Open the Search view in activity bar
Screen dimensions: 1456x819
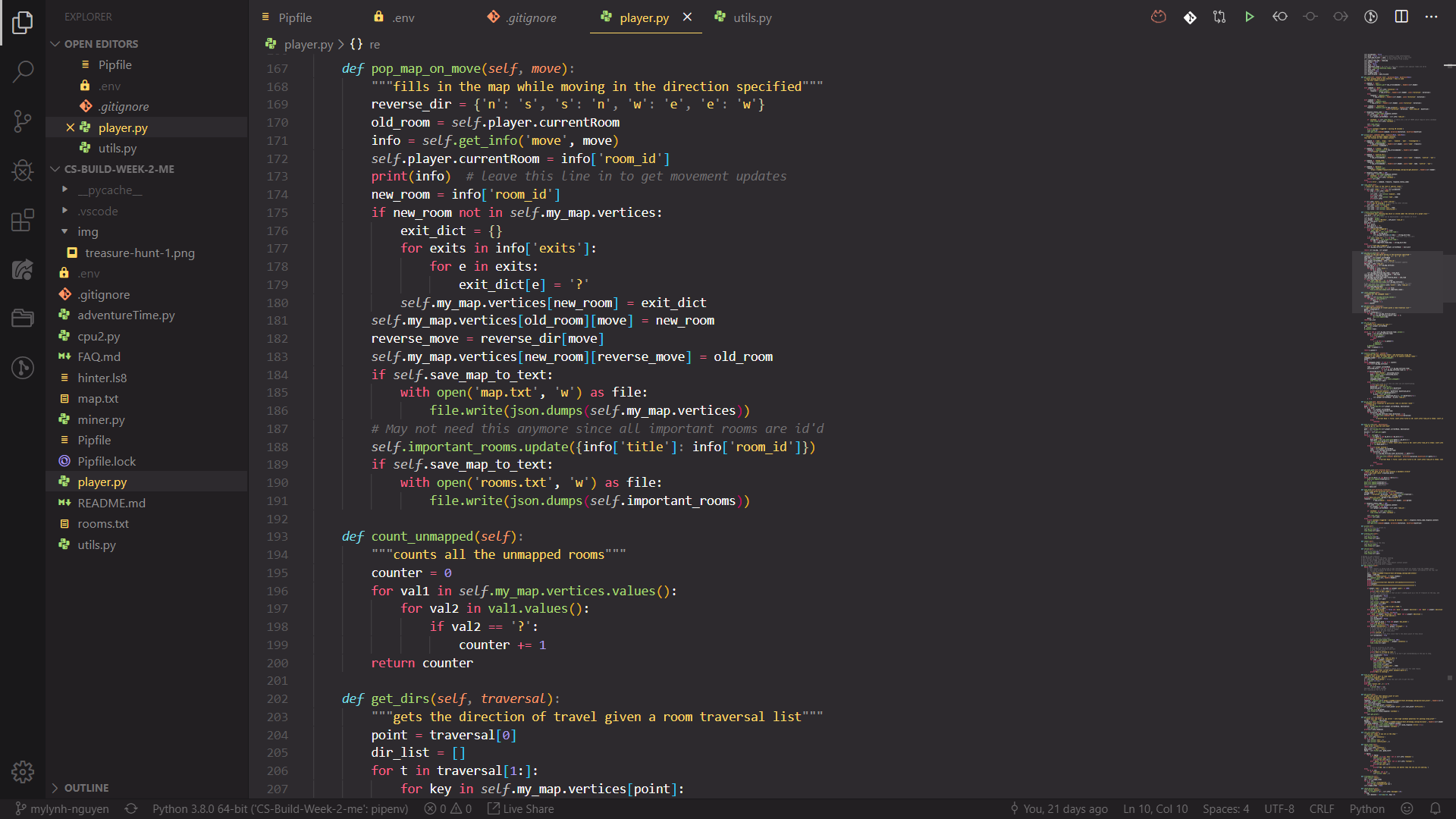23,72
